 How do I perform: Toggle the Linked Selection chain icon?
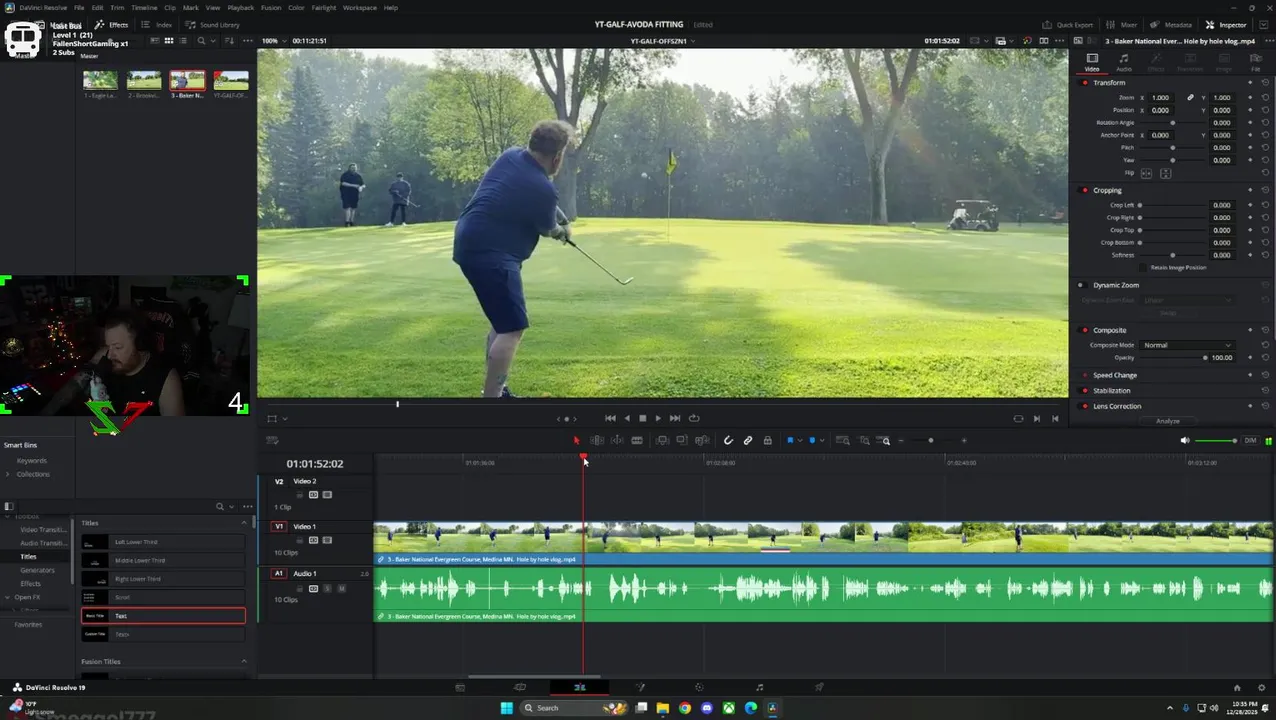(x=748, y=441)
